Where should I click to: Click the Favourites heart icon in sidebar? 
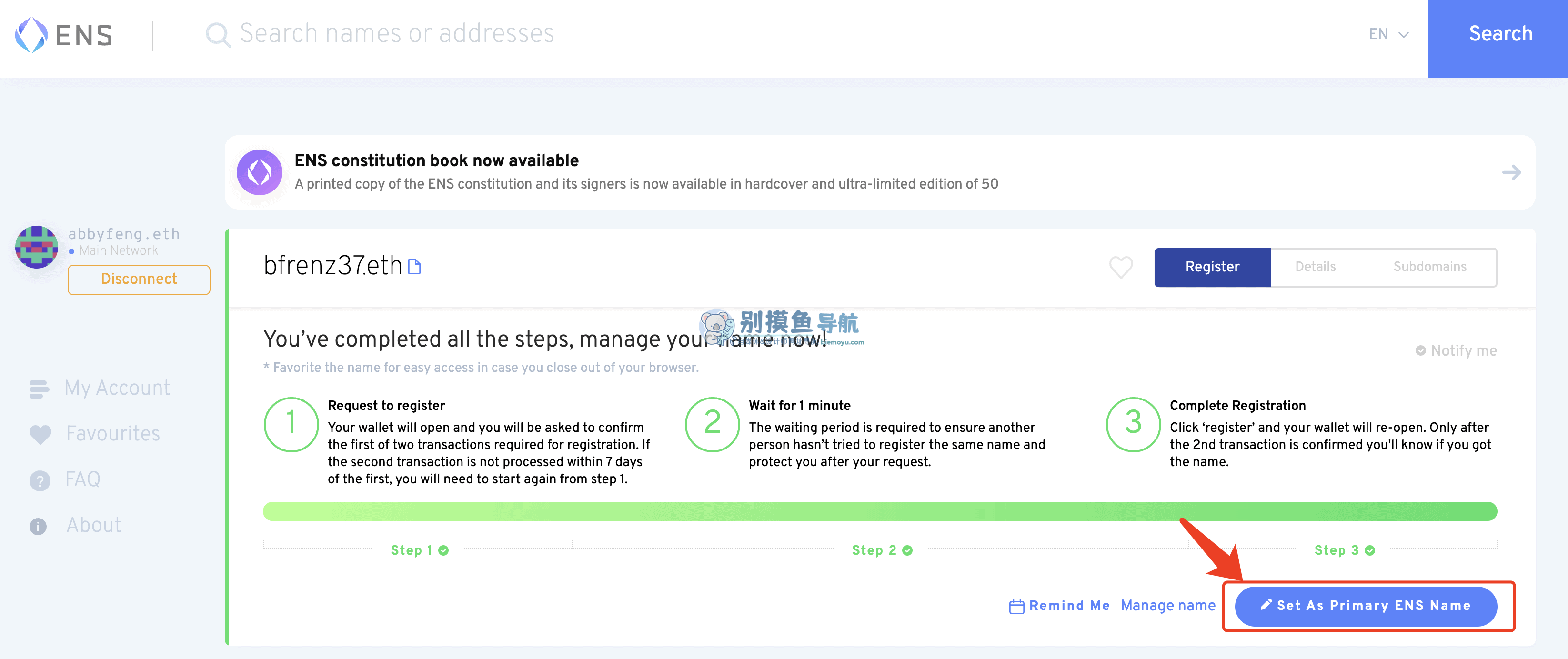pyautogui.click(x=40, y=434)
